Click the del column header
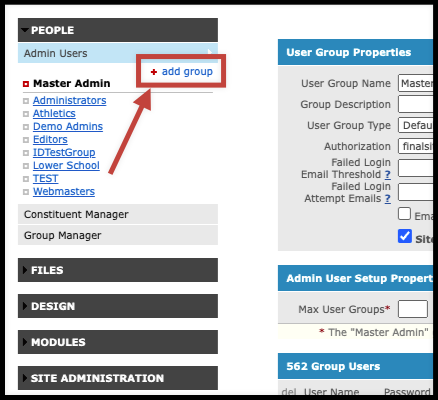The width and height of the screenshot is (438, 400). pos(289,392)
